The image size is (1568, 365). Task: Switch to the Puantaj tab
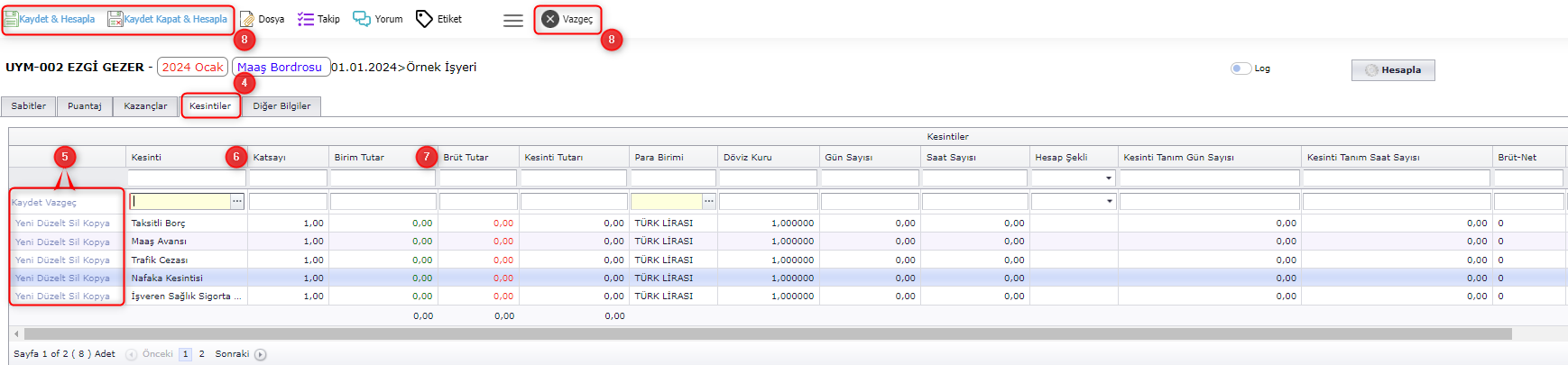pos(85,106)
